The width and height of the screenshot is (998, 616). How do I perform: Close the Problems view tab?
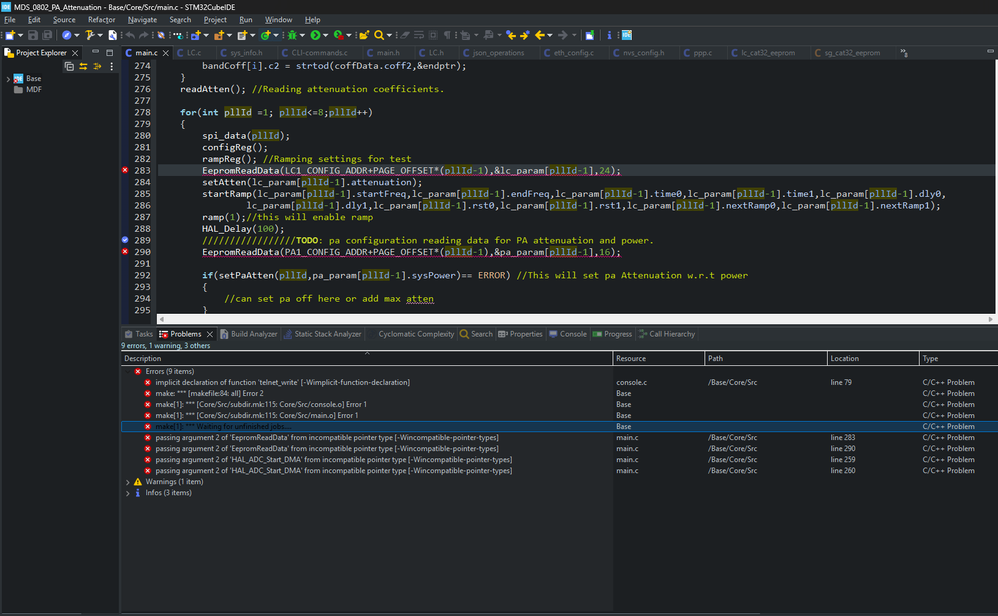(209, 334)
